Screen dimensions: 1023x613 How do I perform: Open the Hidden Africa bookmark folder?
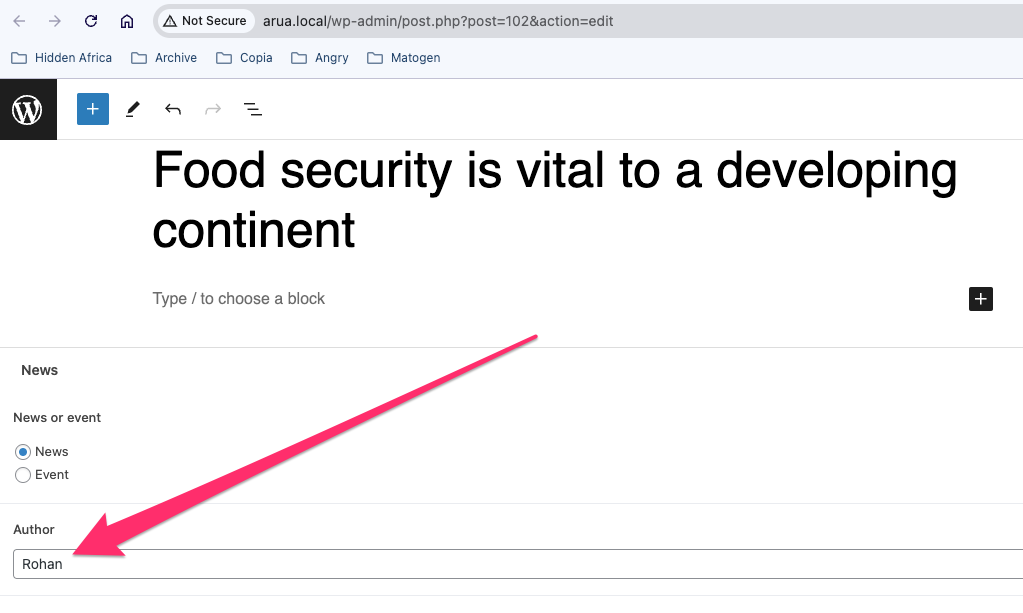point(62,58)
